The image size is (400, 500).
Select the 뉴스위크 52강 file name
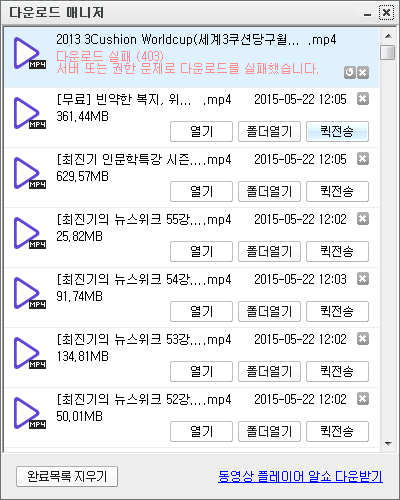point(143,399)
